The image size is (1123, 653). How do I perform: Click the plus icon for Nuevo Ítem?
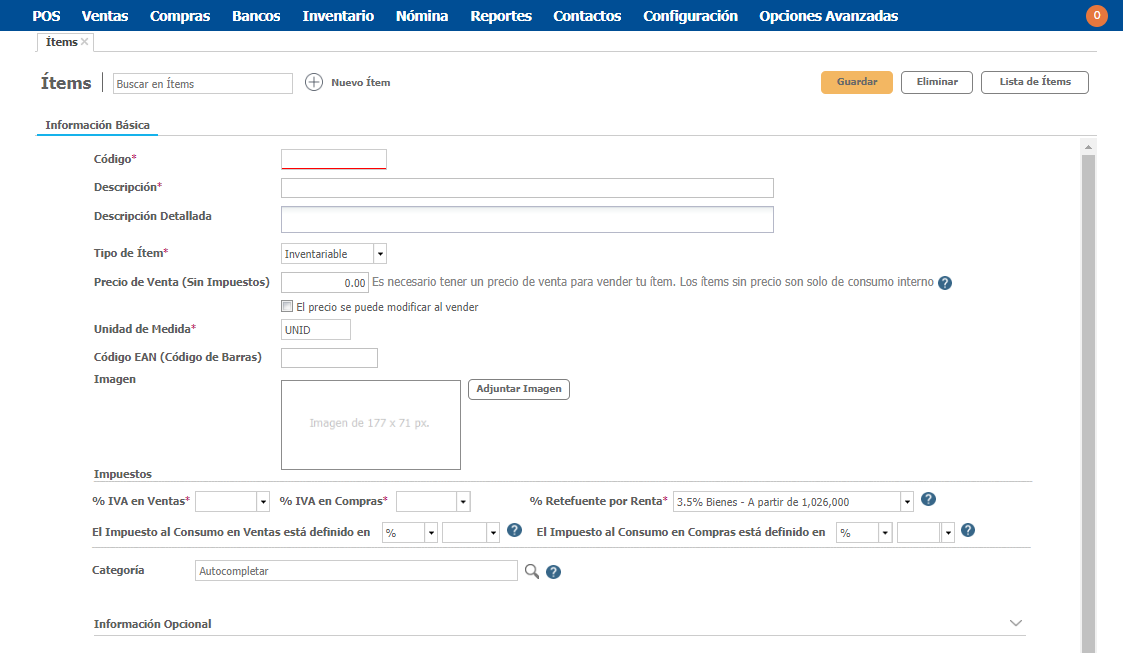point(314,83)
